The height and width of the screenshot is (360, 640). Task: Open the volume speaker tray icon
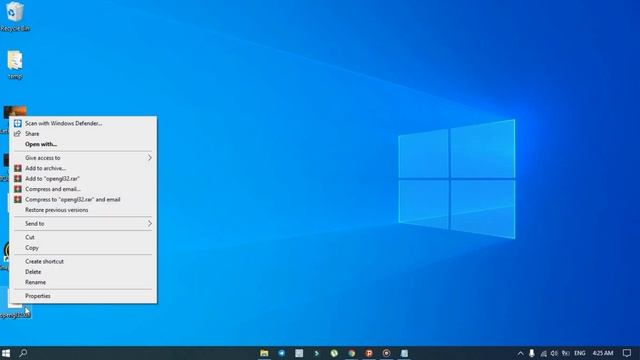click(x=554, y=353)
